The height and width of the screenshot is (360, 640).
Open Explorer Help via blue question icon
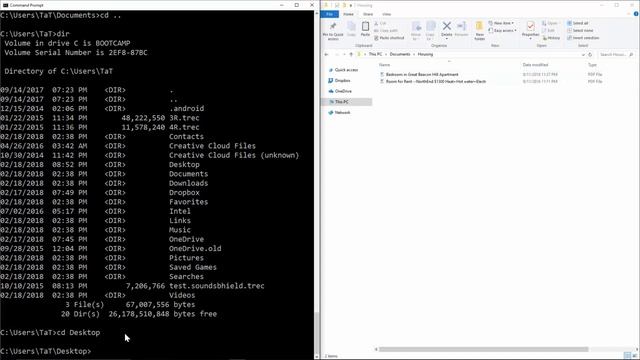click(636, 14)
